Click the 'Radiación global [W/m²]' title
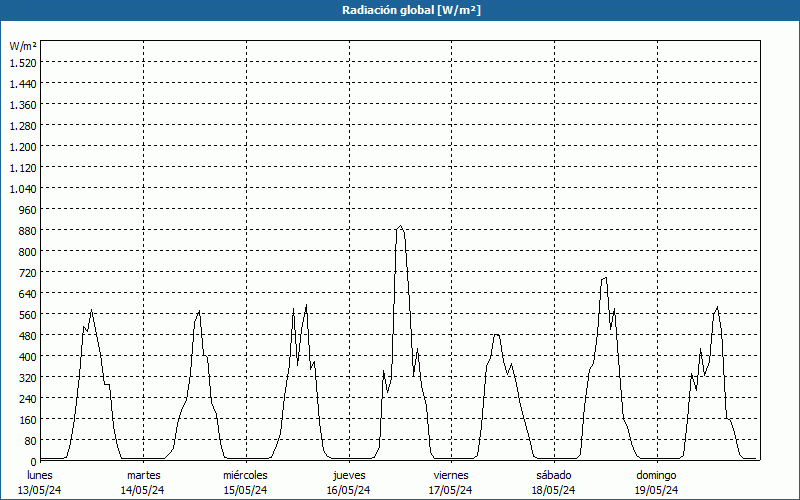This screenshot has width=800, height=500. [x=411, y=10]
